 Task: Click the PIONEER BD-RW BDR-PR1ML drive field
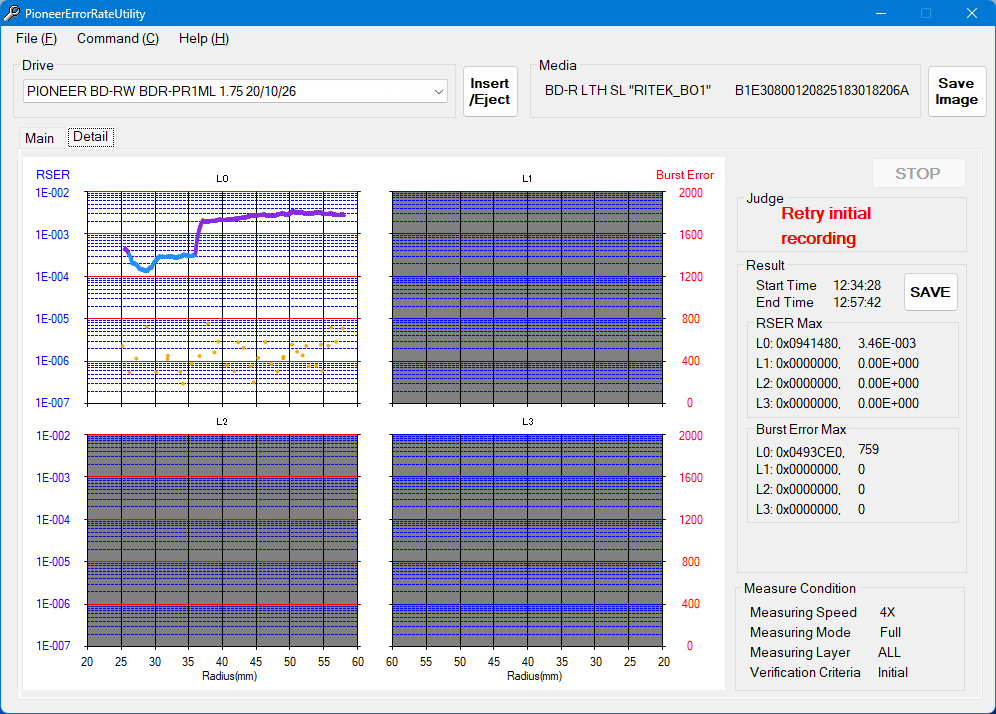(x=235, y=91)
